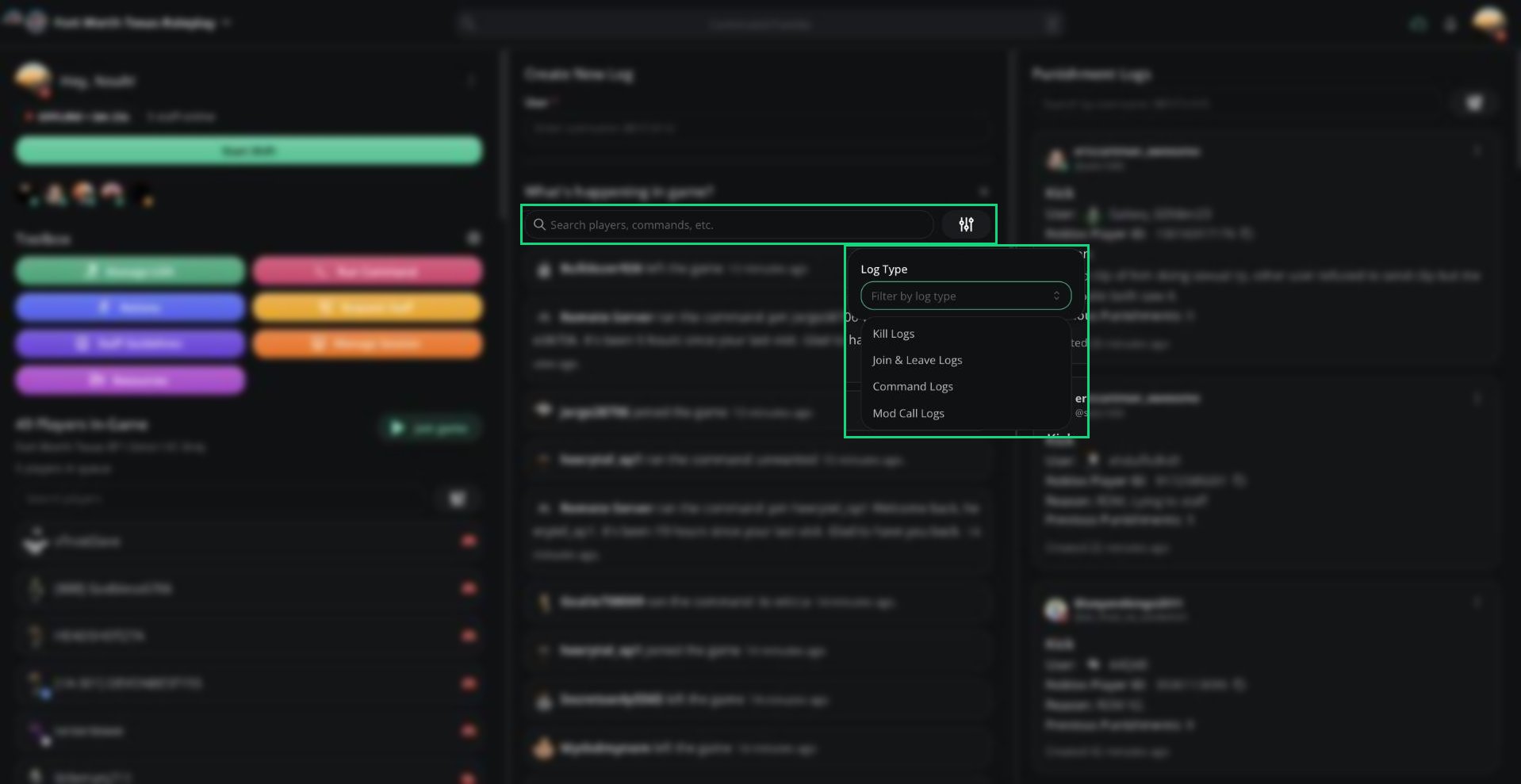Click the pink Toolbox button
The width and height of the screenshot is (1521, 784).
click(x=367, y=271)
